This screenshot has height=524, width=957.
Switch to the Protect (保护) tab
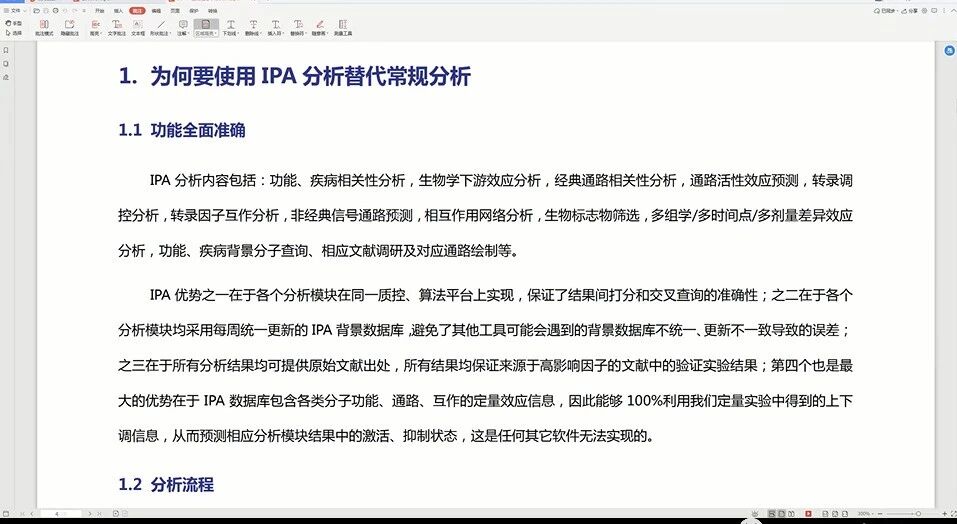tap(194, 10)
